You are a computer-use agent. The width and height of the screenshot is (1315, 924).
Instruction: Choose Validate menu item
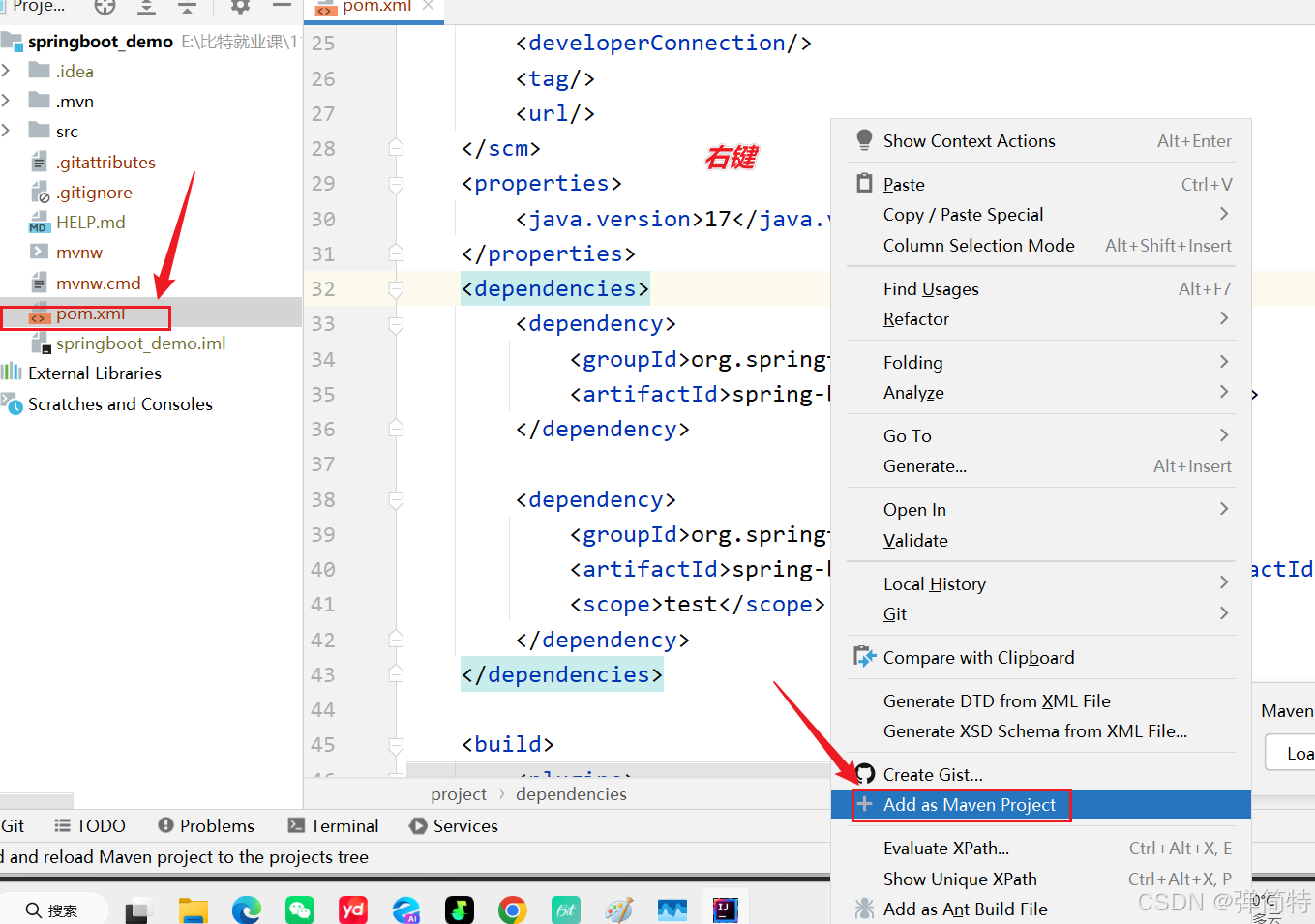coord(1041,540)
